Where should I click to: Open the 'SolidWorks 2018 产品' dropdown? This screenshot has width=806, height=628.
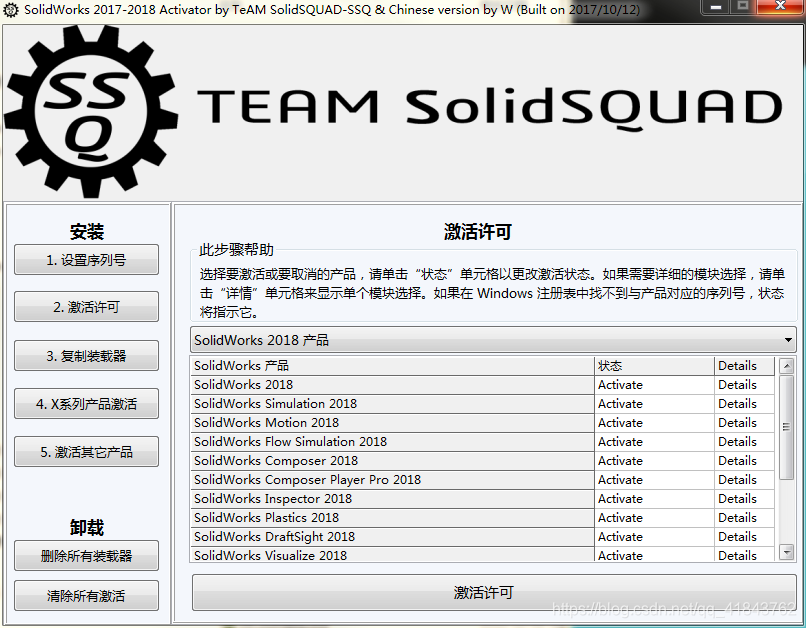click(x=493, y=340)
